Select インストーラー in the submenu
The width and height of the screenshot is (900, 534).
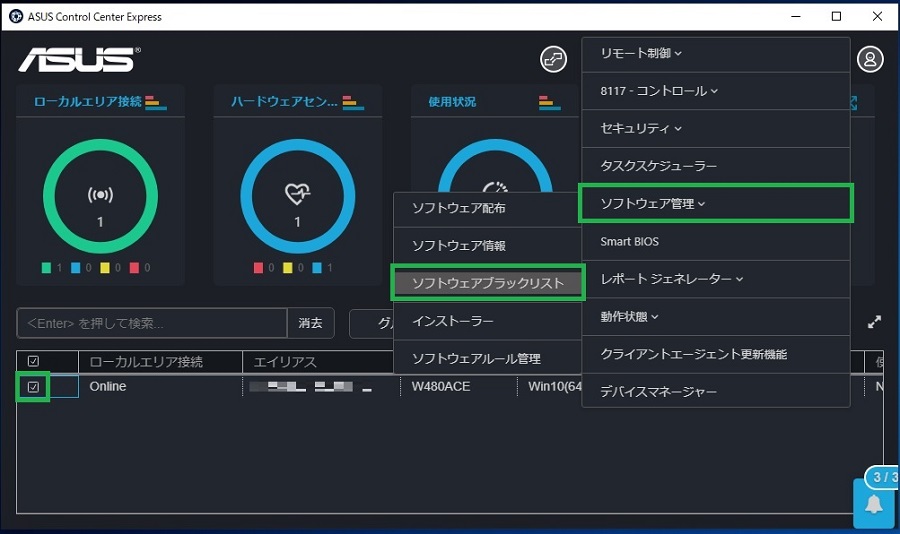(487, 321)
